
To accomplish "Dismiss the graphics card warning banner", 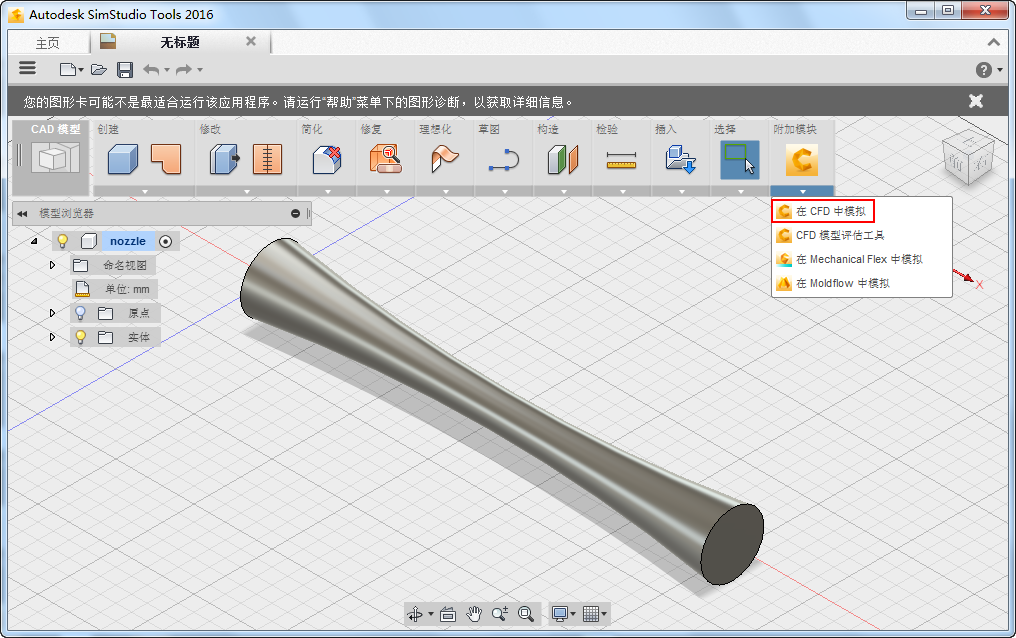I will point(975,101).
